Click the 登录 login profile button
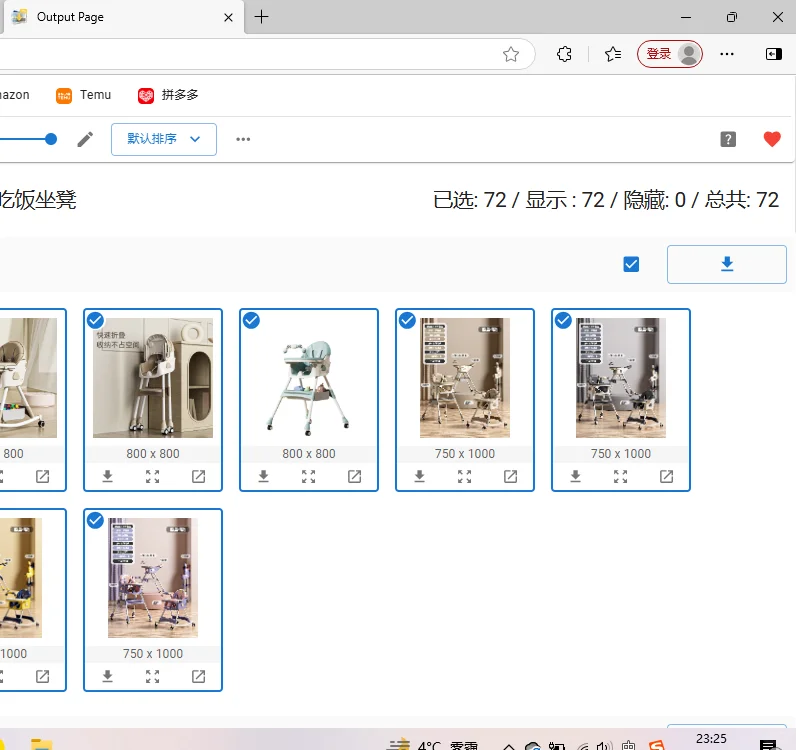The height and width of the screenshot is (750, 796). coord(670,54)
